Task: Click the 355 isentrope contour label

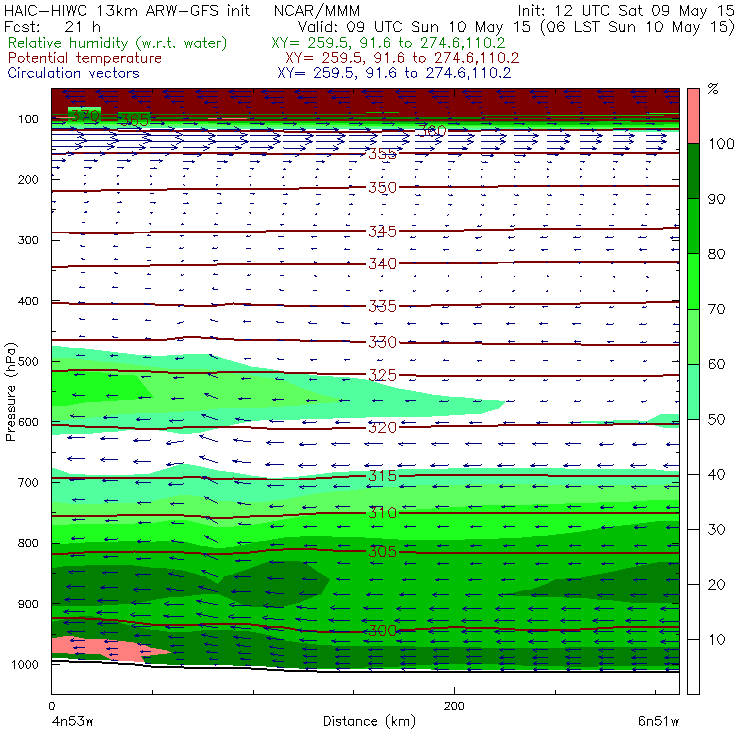Action: tap(382, 153)
